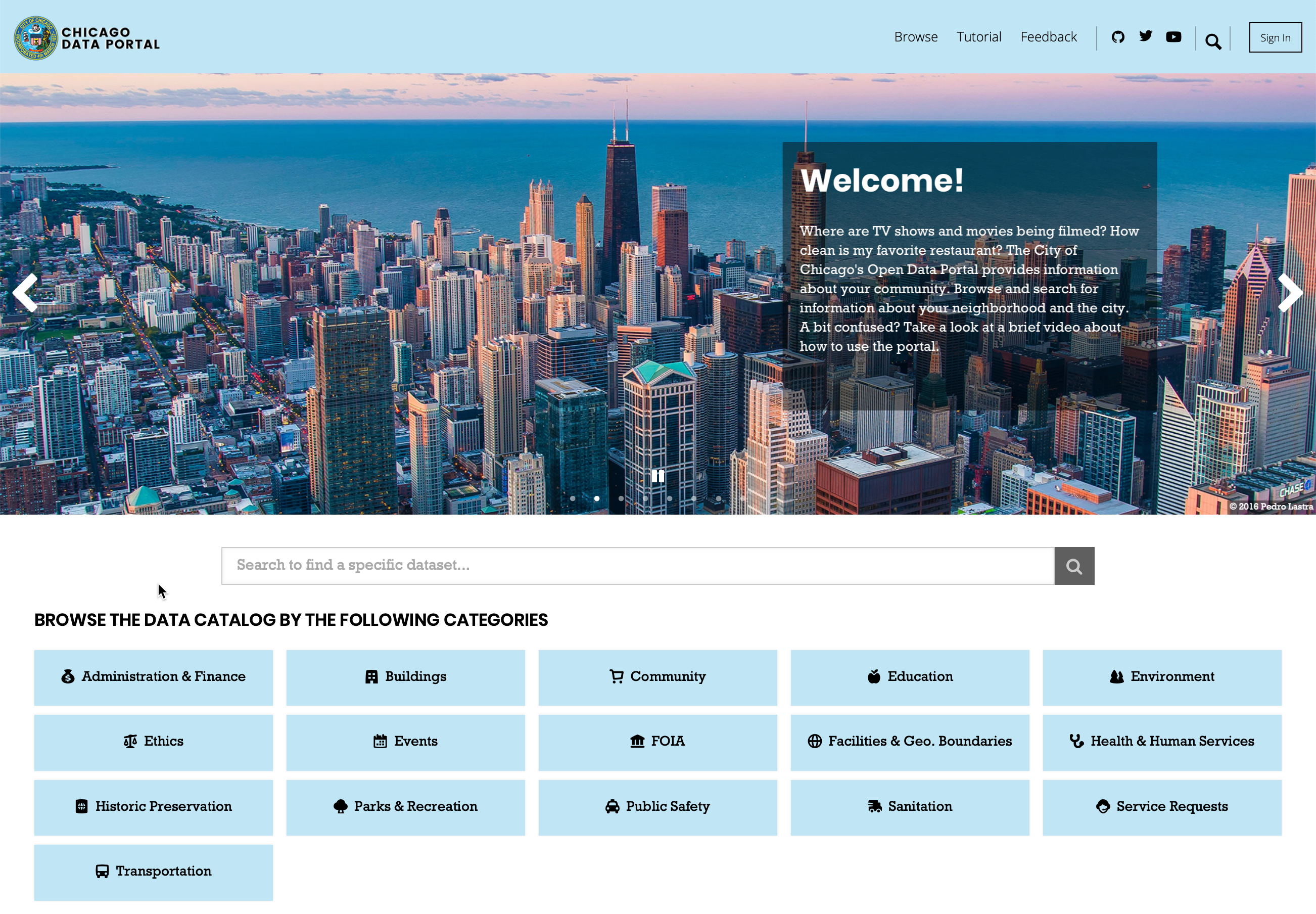Screen dimensions: 1316x914
Task: Click the Sign In button
Action: [1275, 37]
